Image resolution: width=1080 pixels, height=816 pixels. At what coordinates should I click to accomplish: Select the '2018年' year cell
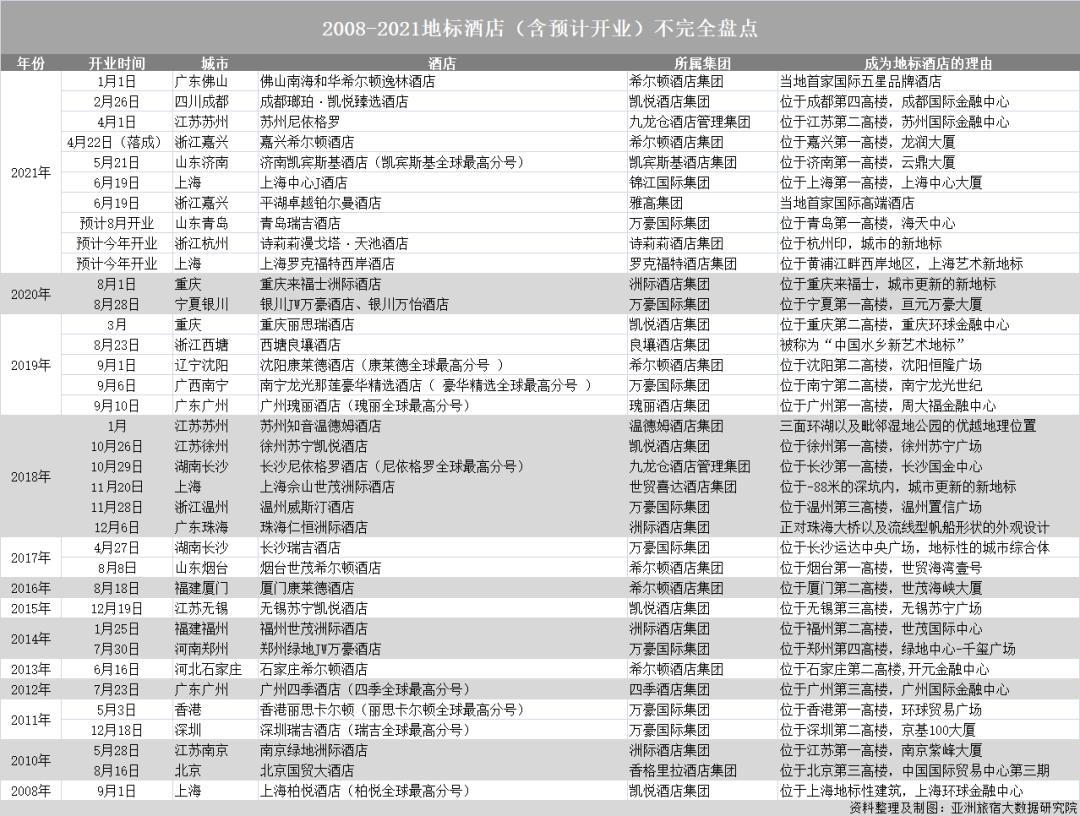click(x=31, y=477)
